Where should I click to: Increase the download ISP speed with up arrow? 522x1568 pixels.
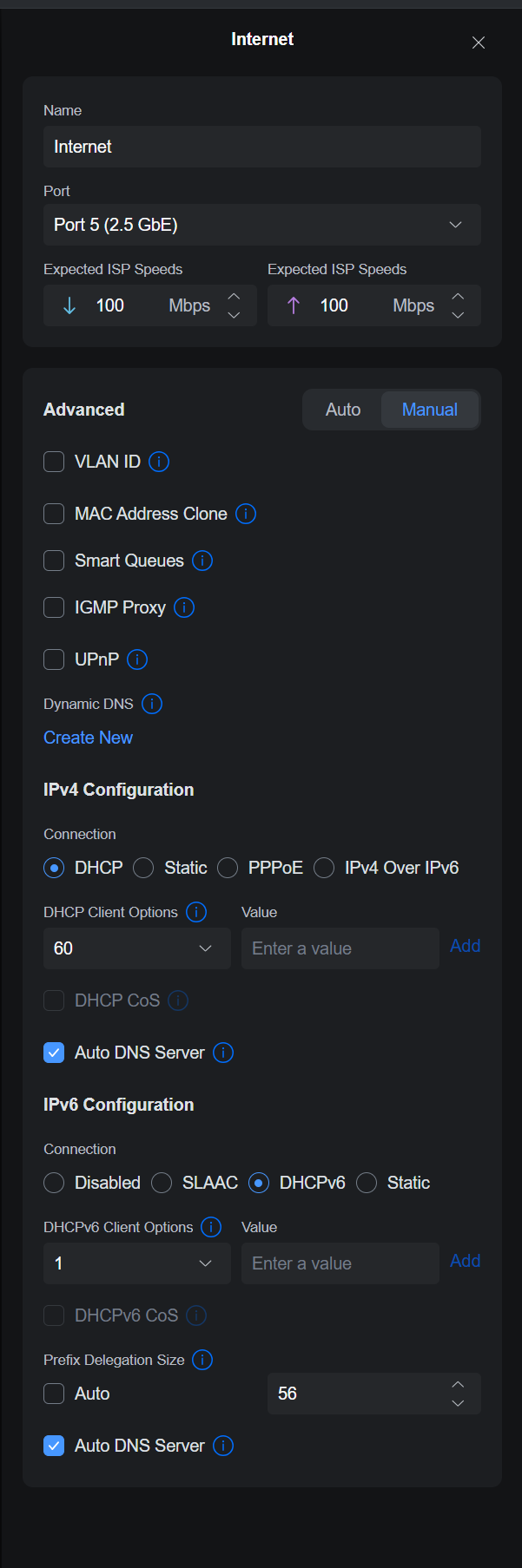[234, 297]
